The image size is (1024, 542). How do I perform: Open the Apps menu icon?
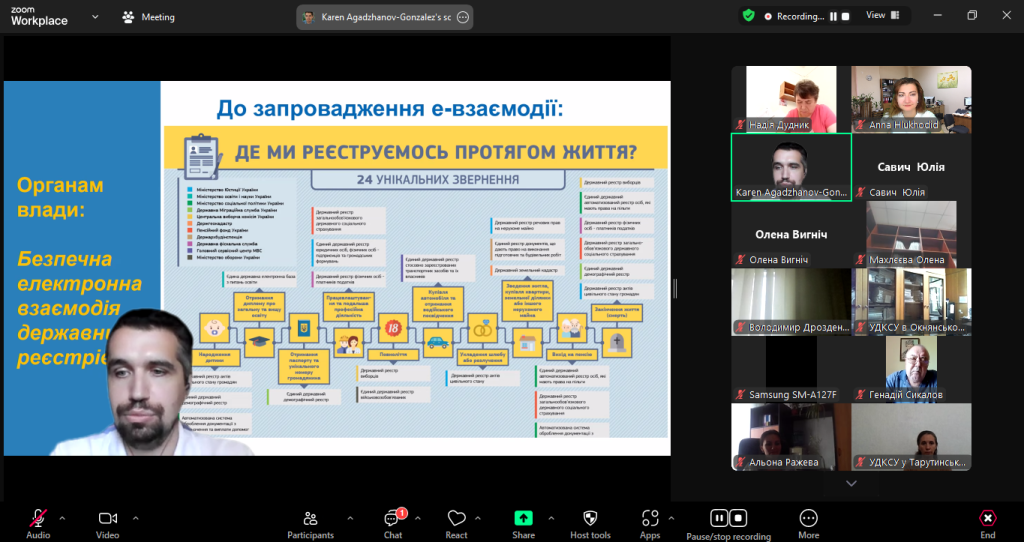[x=650, y=518]
